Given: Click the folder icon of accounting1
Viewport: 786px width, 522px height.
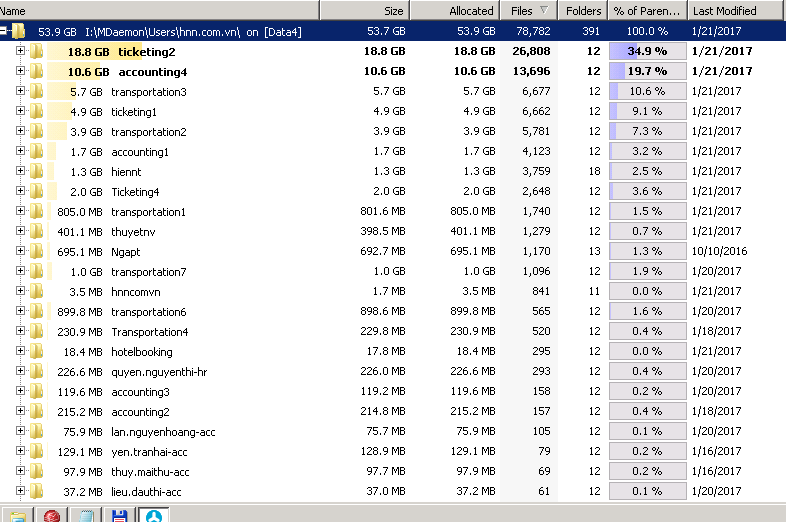Looking at the screenshot, I should pyautogui.click(x=37, y=151).
